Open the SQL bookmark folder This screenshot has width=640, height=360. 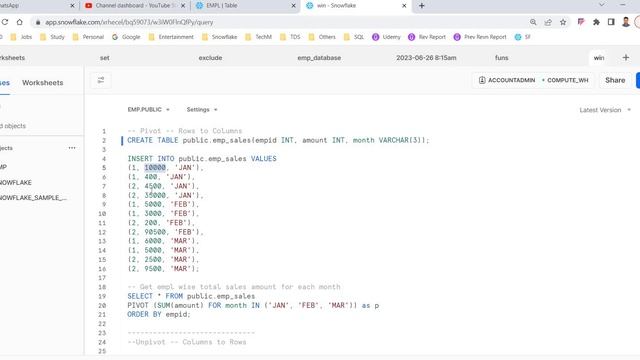tap(354, 37)
